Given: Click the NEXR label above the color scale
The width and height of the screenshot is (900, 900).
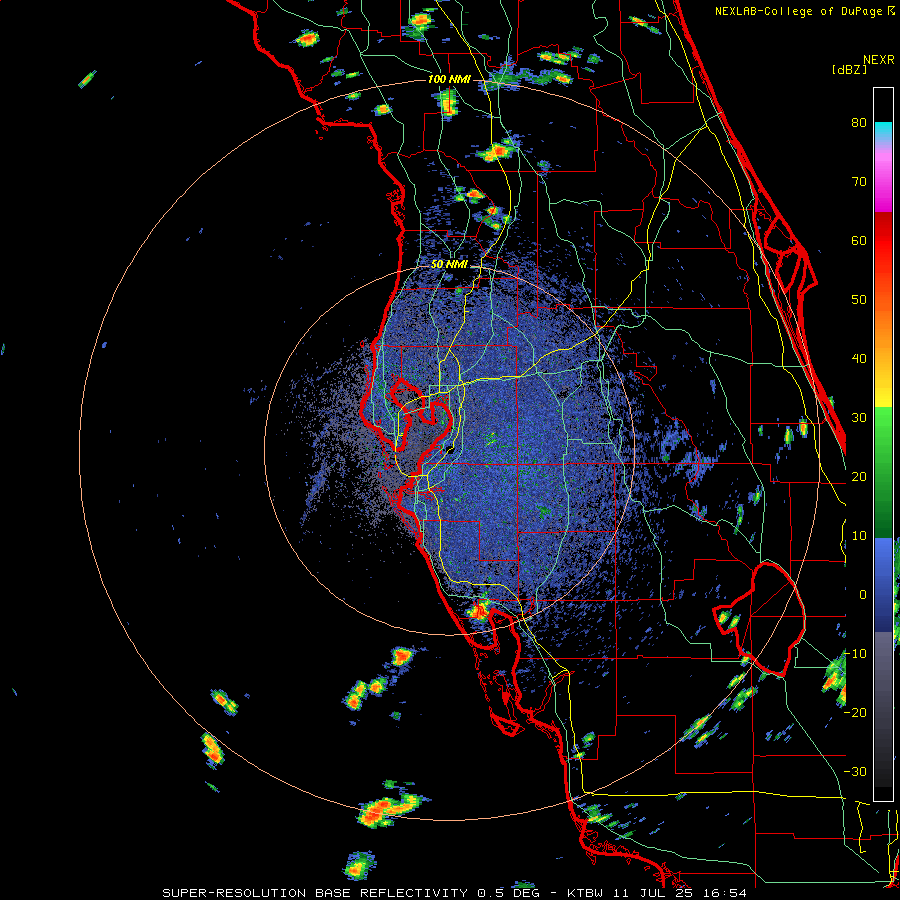Looking at the screenshot, I should coord(878,60).
